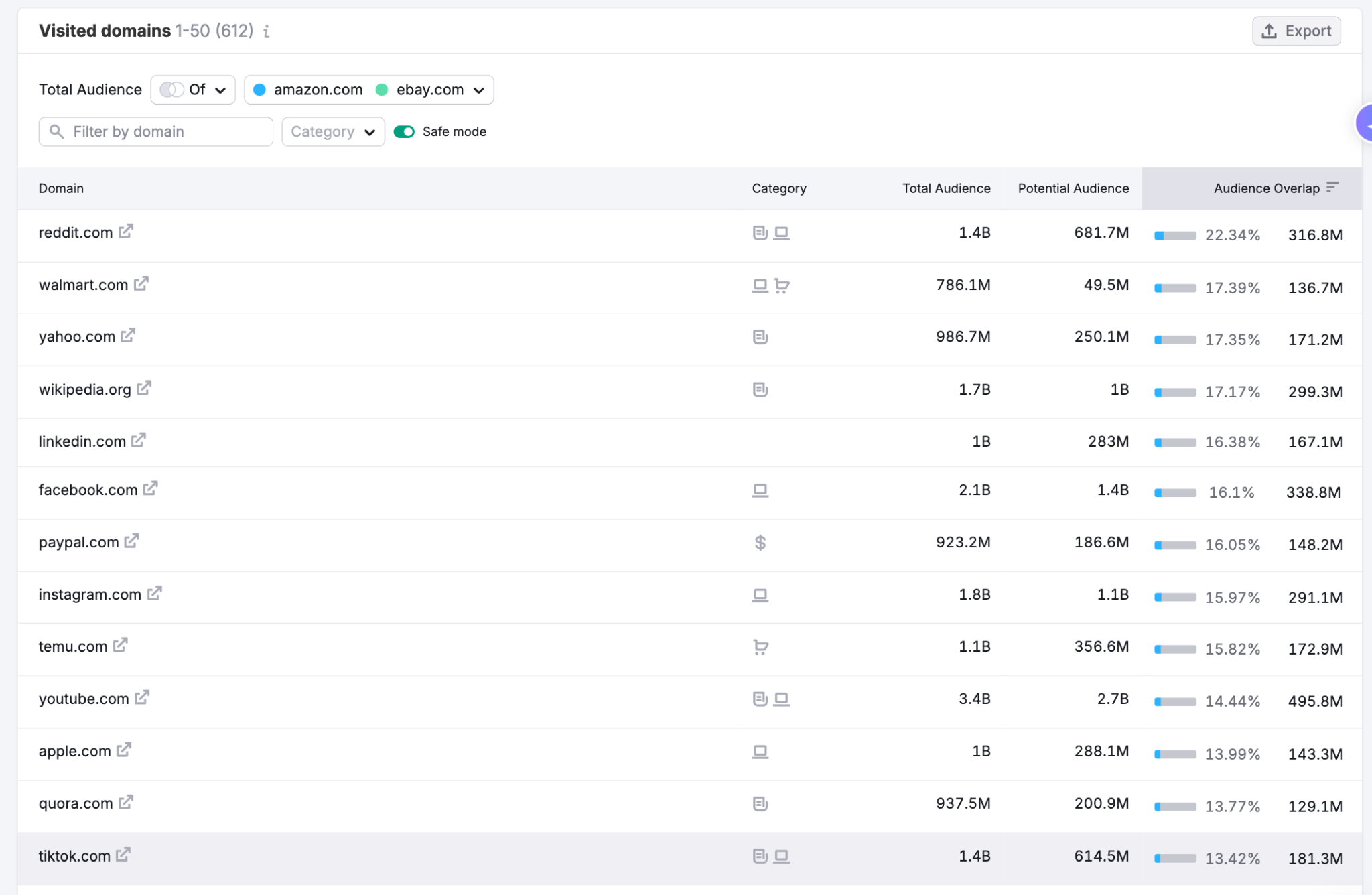1372x895 pixels.
Task: Open the Category filter dropdown
Action: (332, 131)
